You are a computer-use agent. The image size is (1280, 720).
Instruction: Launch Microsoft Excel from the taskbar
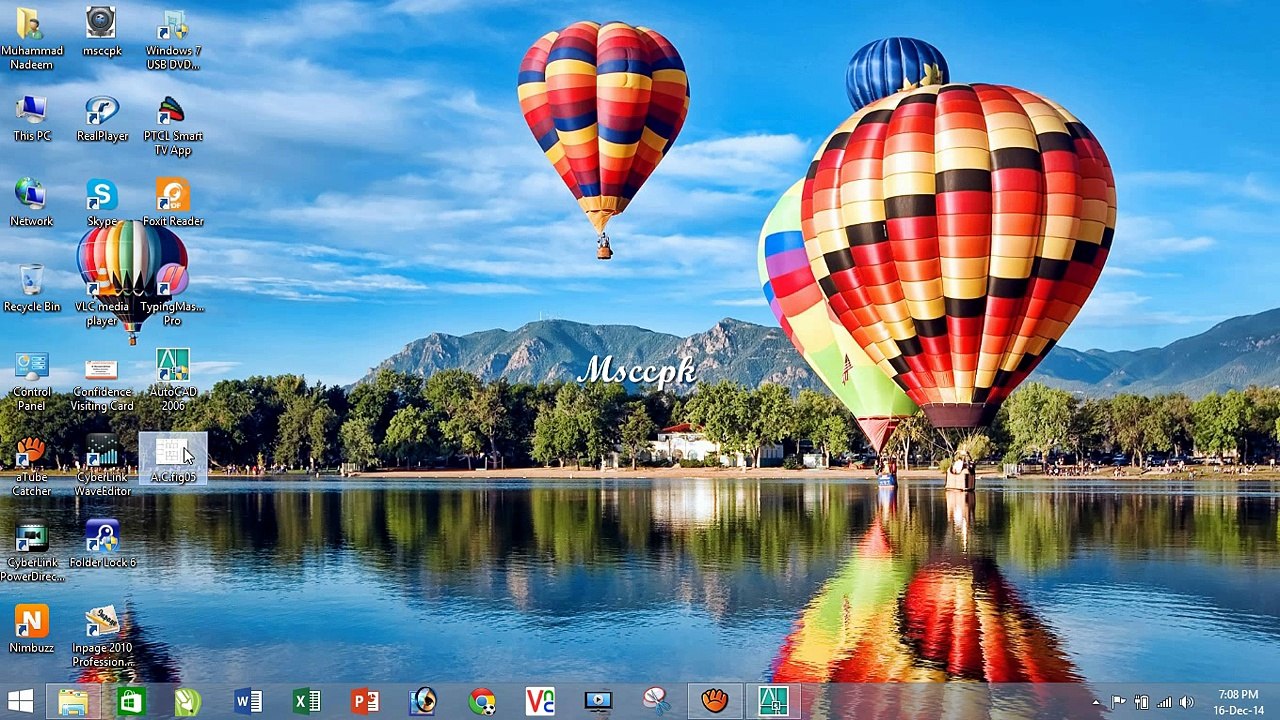pyautogui.click(x=306, y=701)
